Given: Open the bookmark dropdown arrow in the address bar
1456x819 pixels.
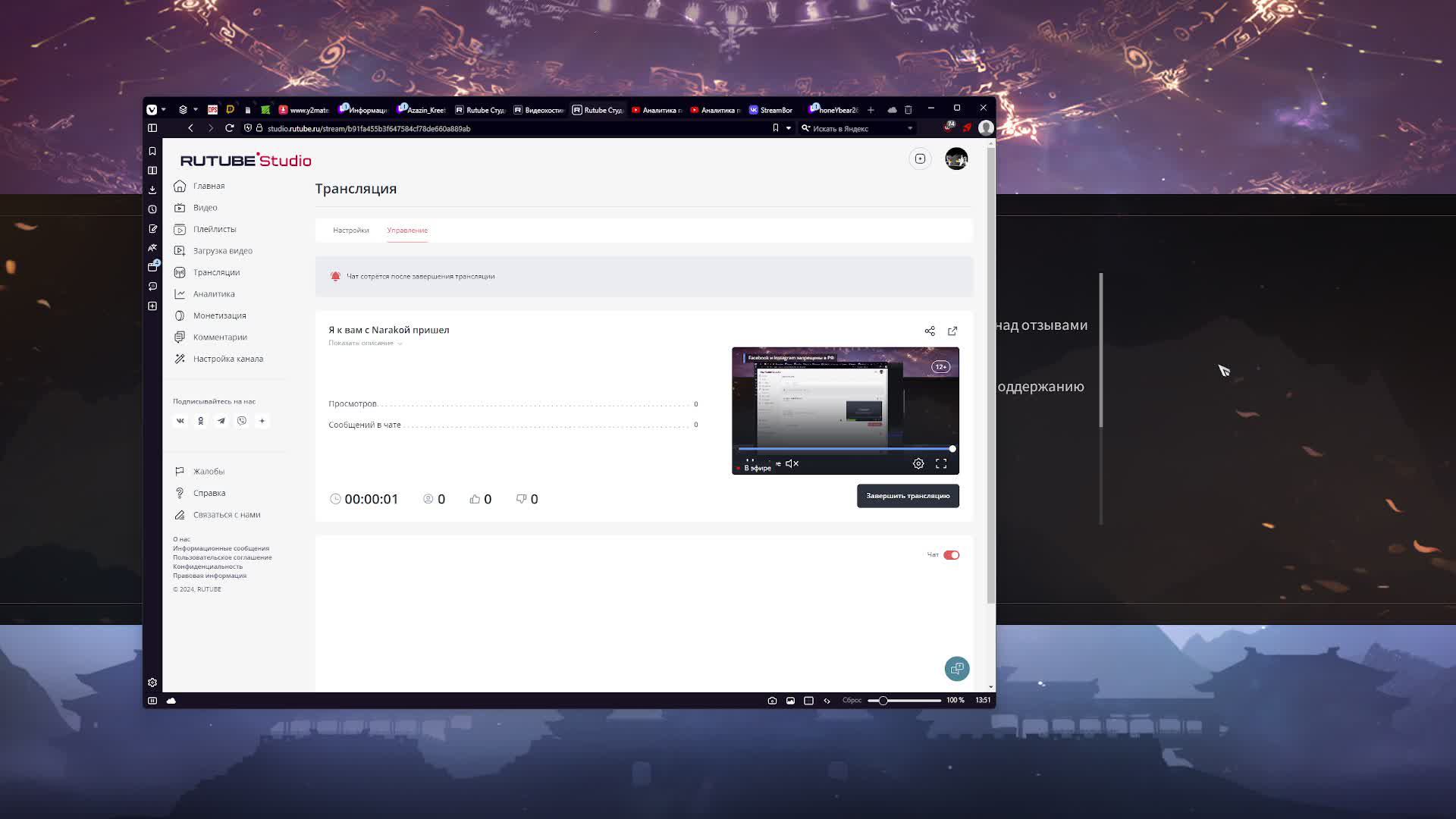Looking at the screenshot, I should 788,129.
